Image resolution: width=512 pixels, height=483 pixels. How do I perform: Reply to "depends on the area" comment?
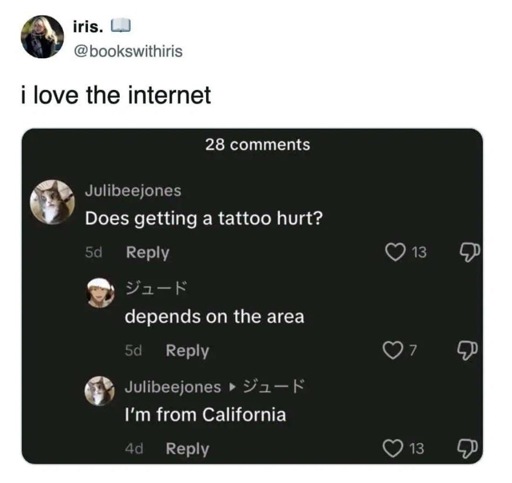[187, 351]
